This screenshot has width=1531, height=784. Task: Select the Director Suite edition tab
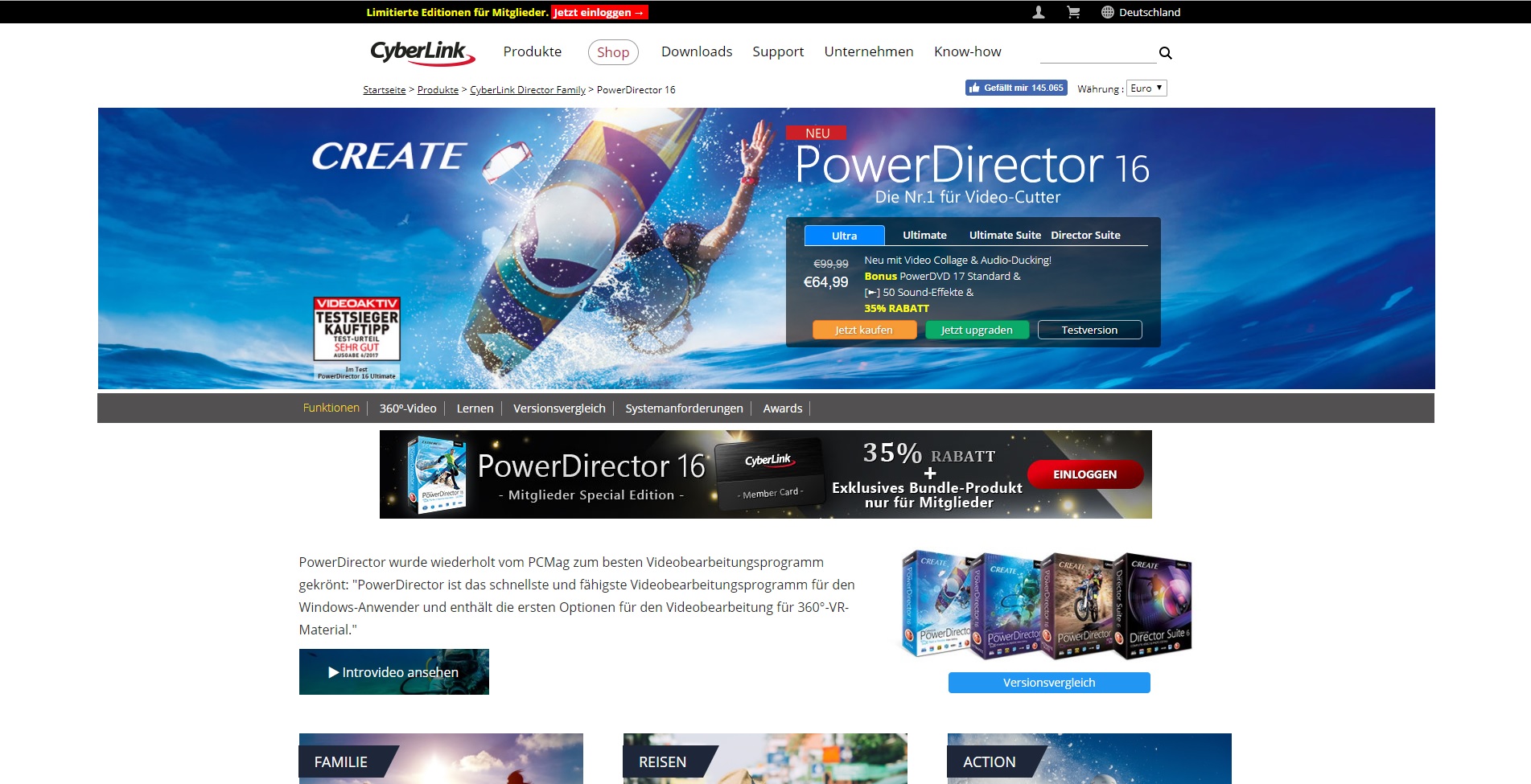1085,235
